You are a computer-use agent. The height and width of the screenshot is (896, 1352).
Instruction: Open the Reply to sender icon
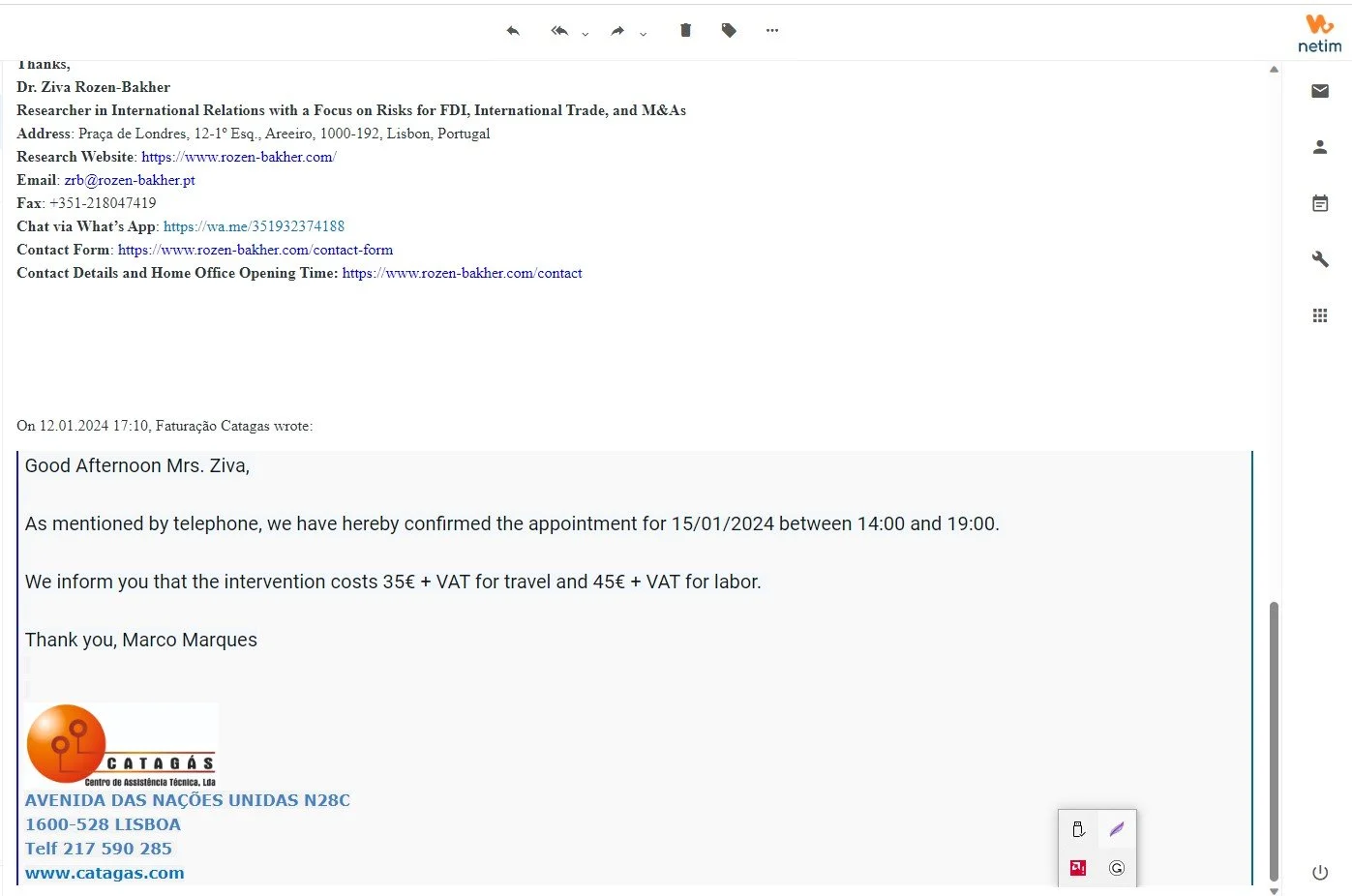tap(513, 30)
